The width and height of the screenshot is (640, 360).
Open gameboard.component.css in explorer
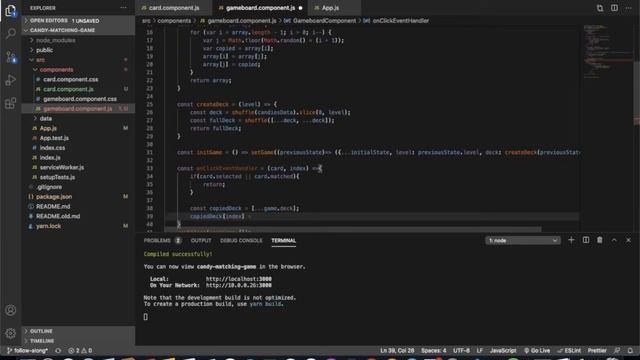pos(78,99)
